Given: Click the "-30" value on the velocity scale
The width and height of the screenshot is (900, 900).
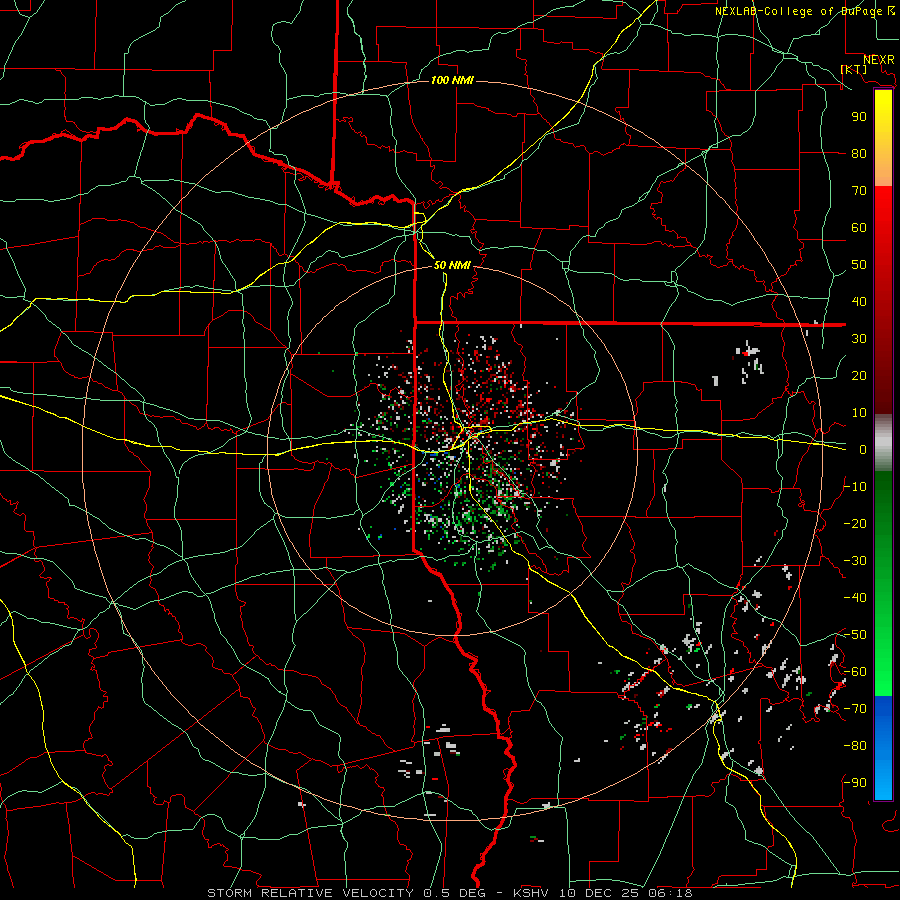Looking at the screenshot, I should [855, 561].
